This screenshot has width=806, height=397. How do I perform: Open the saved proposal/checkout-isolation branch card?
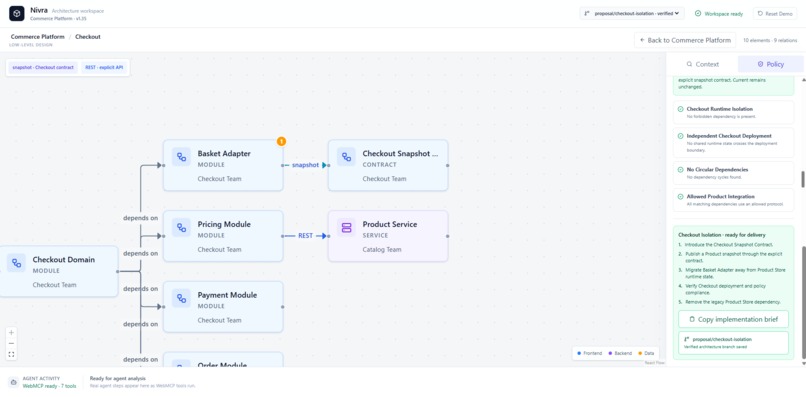733,343
